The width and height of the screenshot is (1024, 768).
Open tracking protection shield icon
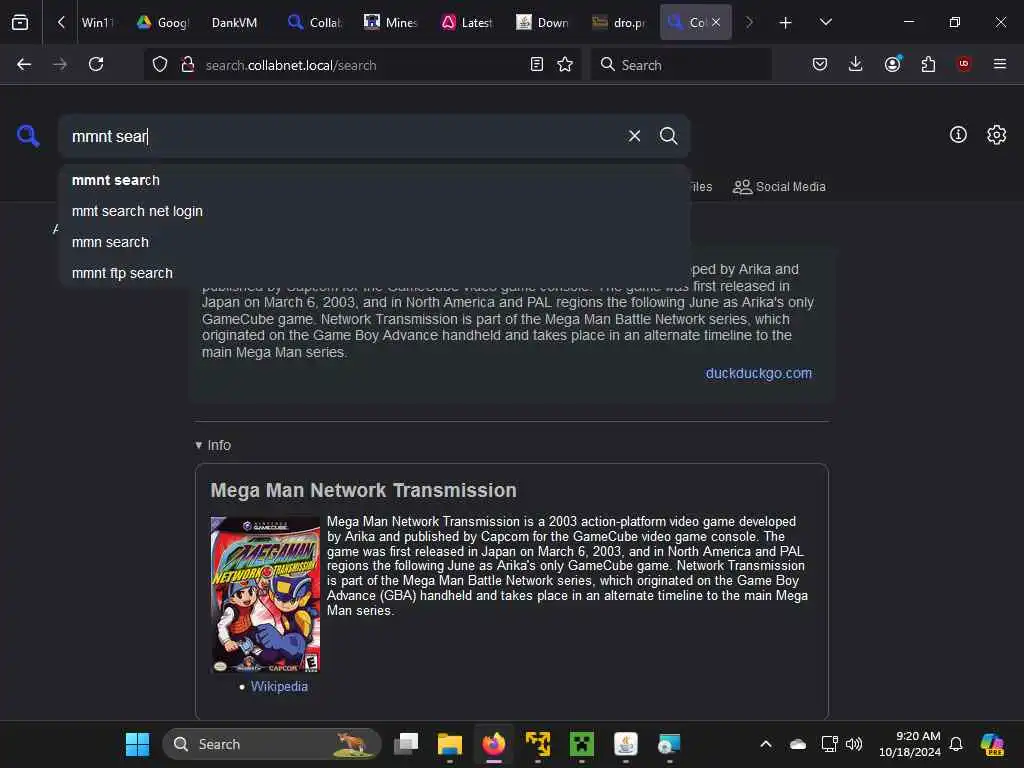(x=160, y=65)
